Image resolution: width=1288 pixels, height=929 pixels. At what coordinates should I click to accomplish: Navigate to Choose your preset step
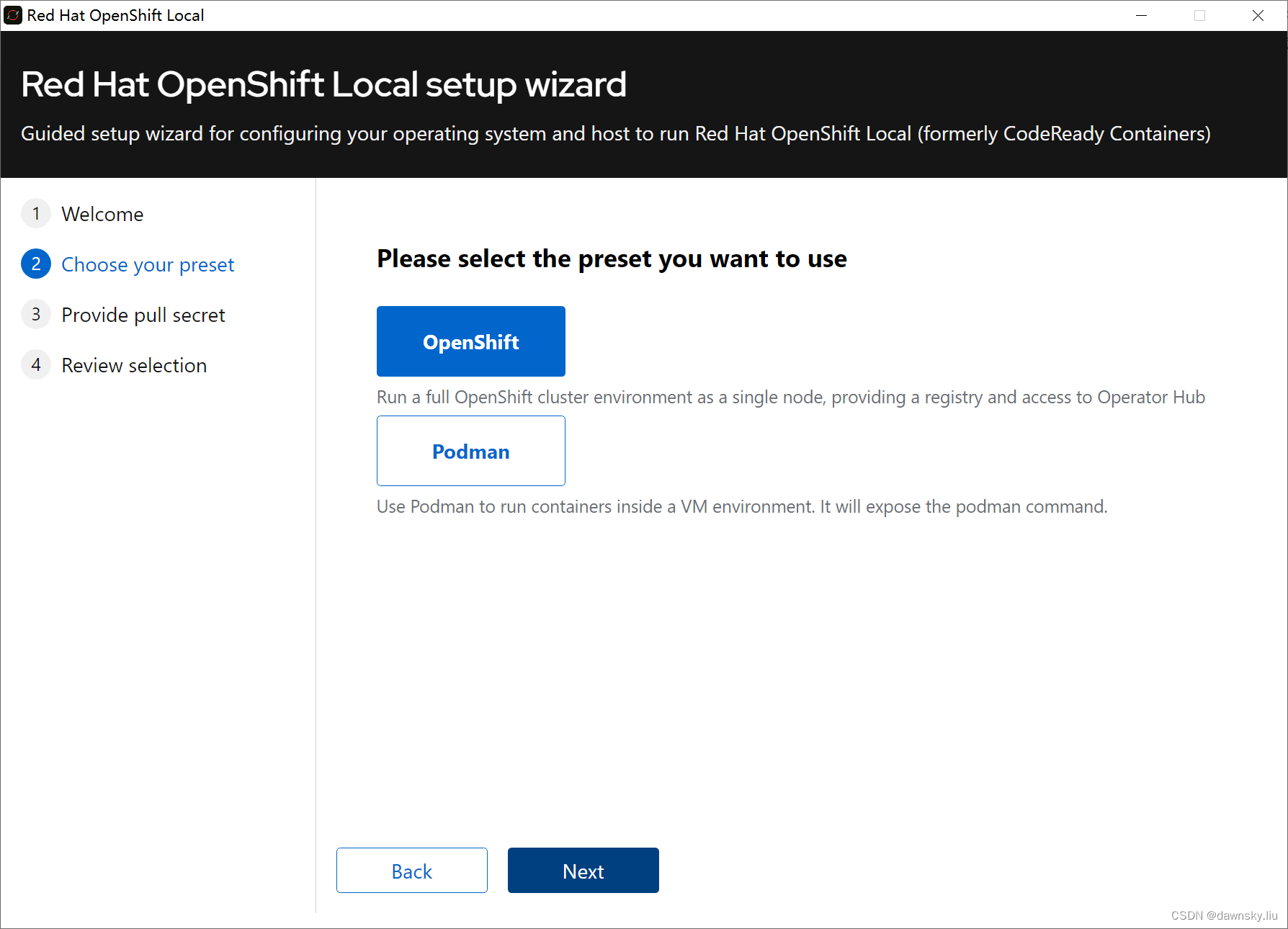[x=147, y=264]
